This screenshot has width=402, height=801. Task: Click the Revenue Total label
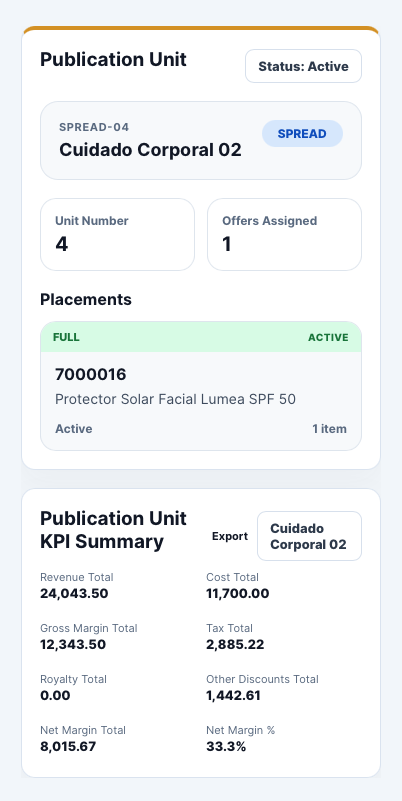click(x=77, y=577)
